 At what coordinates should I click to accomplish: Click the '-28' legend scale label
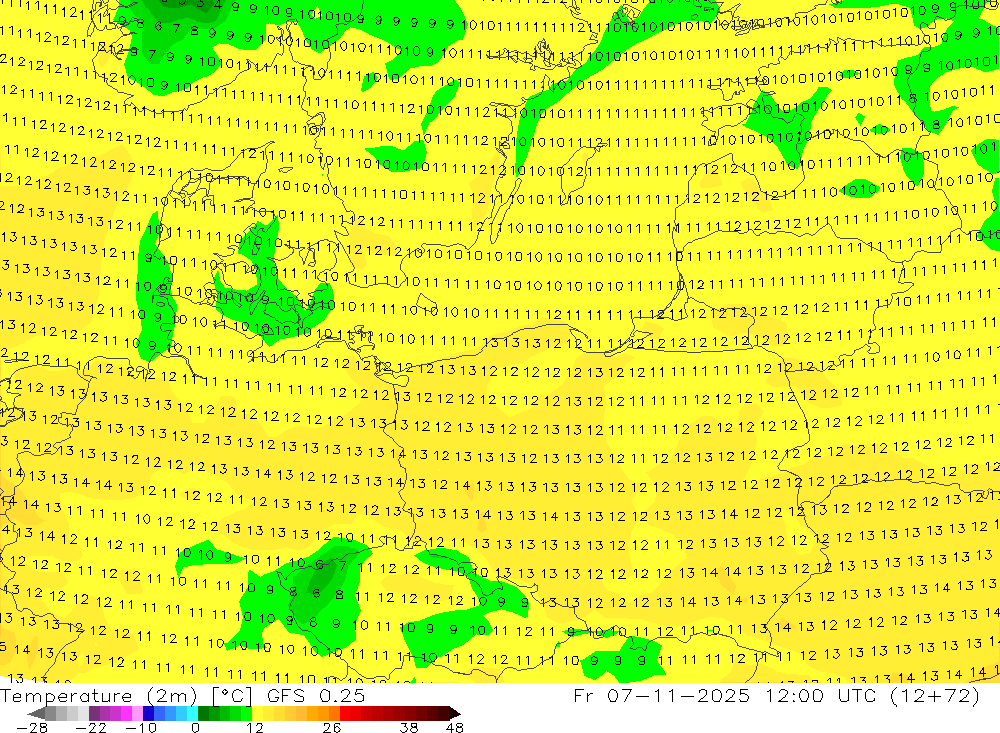point(32,727)
